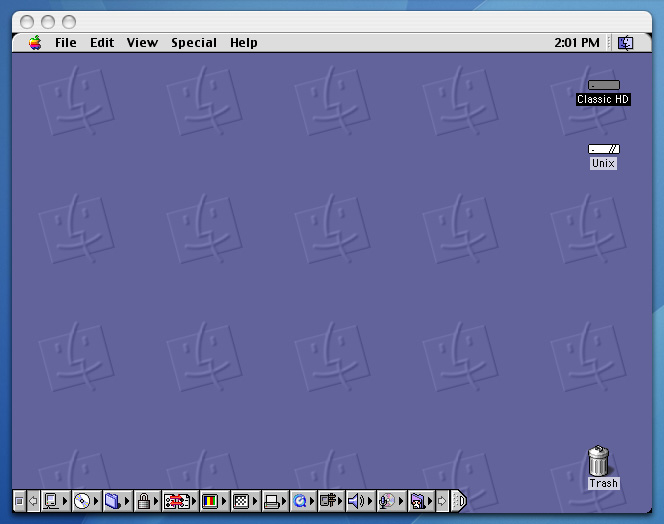Open the Finder application menu icon
The image size is (664, 524).
625,43
